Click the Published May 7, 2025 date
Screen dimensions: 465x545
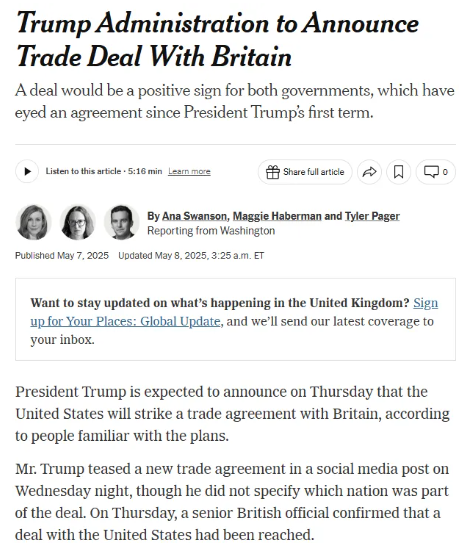62,256
